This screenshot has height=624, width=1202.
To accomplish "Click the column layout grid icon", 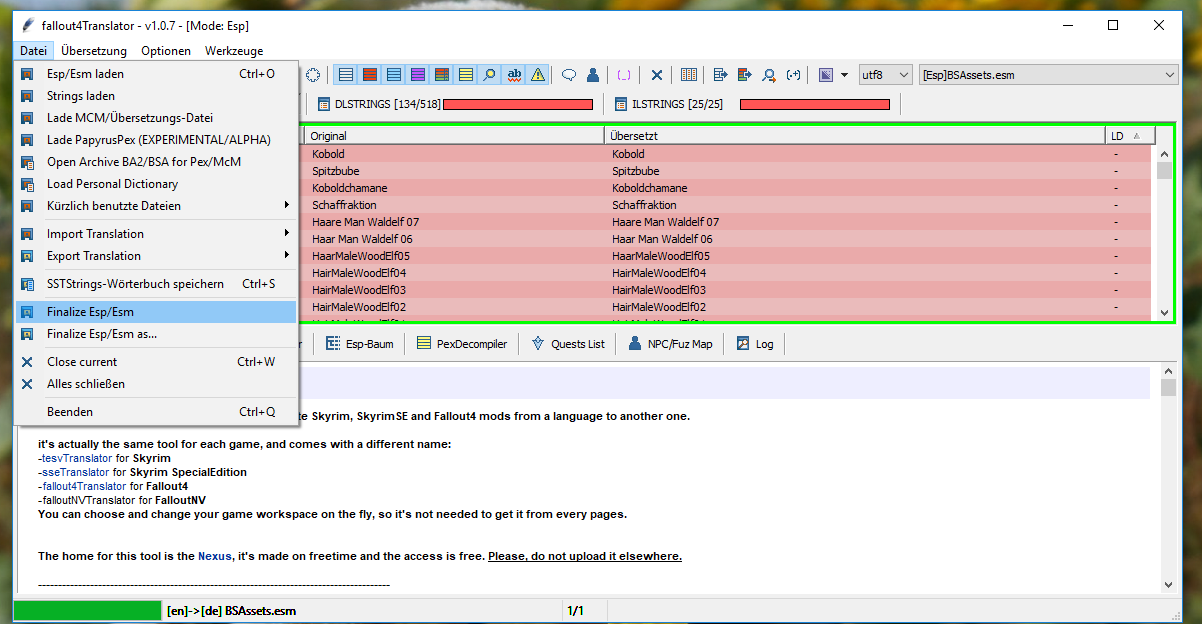I will (689, 75).
